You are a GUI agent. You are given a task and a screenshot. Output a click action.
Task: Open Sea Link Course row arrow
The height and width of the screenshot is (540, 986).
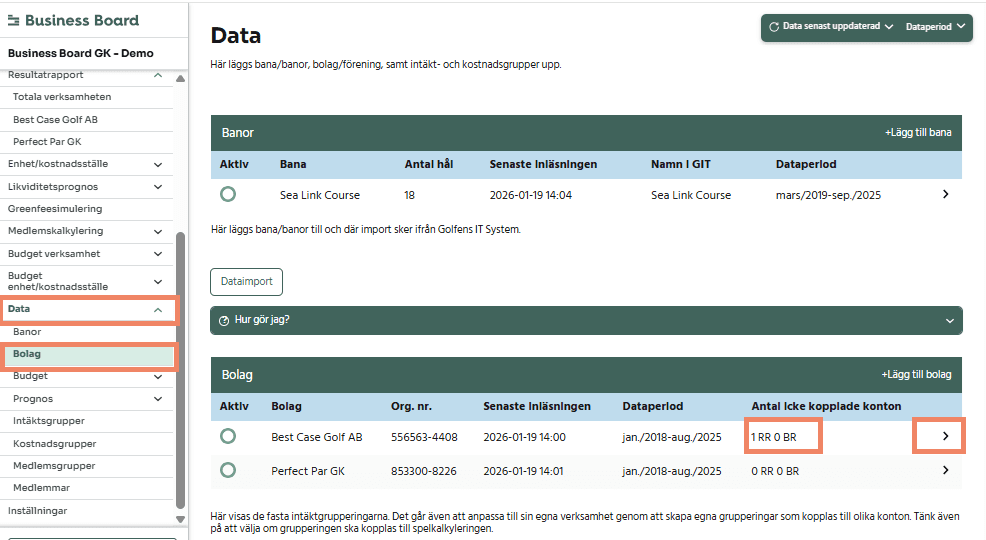pyautogui.click(x=945, y=194)
